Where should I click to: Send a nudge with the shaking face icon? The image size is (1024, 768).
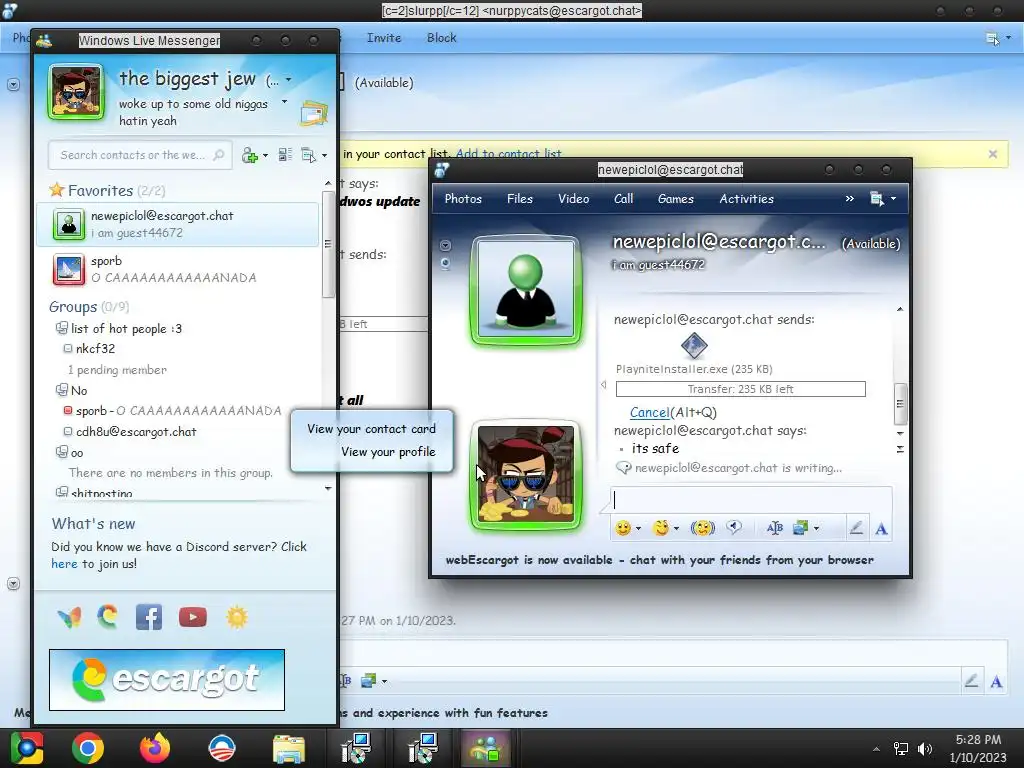(x=703, y=528)
